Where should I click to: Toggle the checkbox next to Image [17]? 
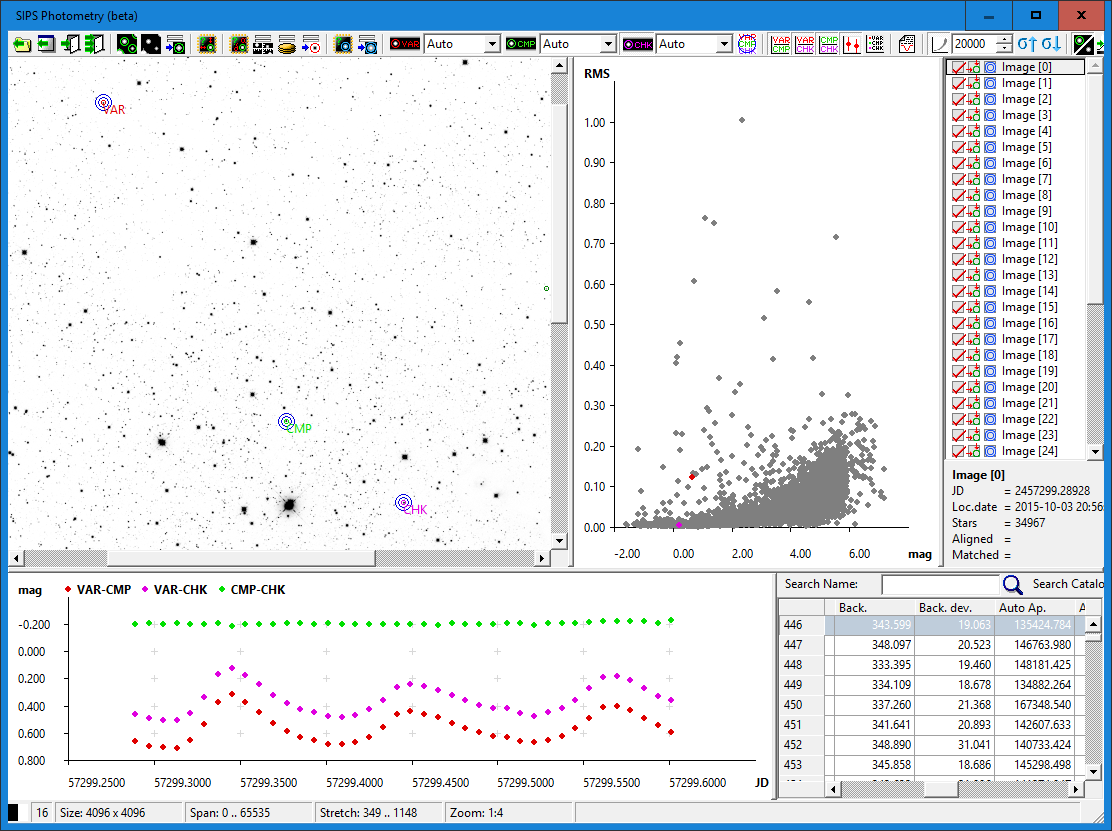[x=958, y=339]
